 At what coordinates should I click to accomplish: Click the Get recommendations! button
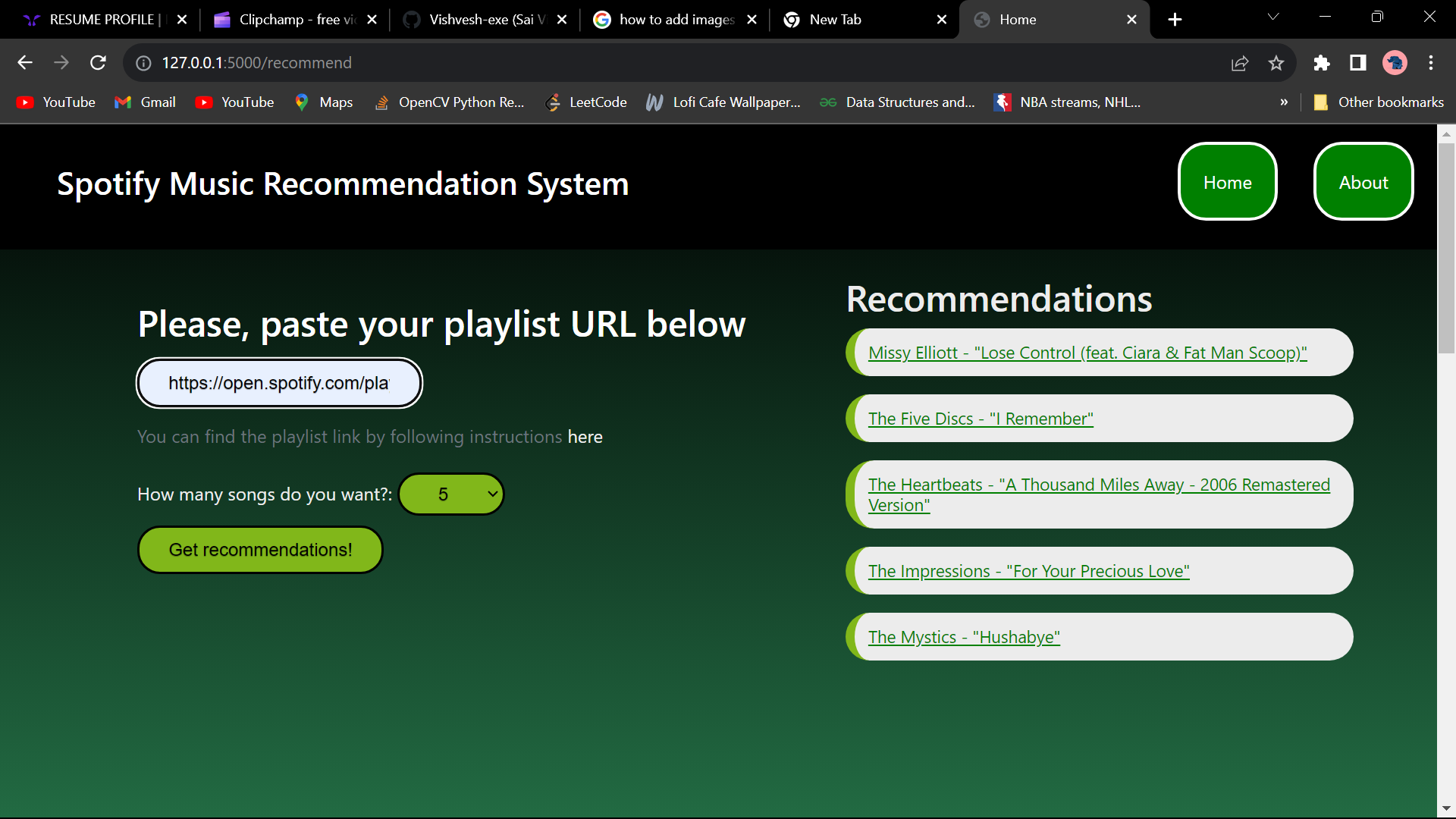tap(259, 549)
